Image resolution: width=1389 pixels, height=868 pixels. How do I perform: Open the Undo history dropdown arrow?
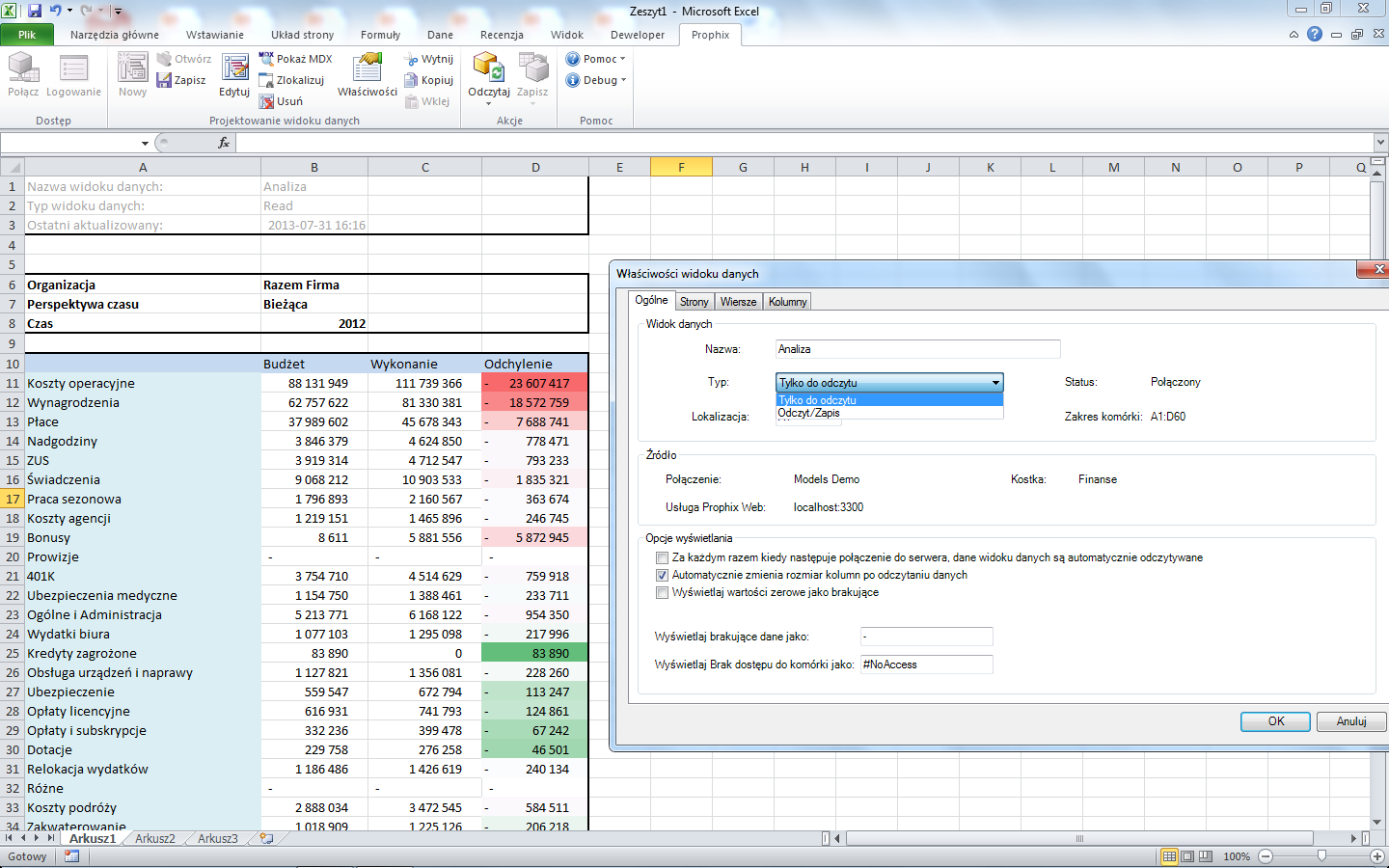point(69,11)
